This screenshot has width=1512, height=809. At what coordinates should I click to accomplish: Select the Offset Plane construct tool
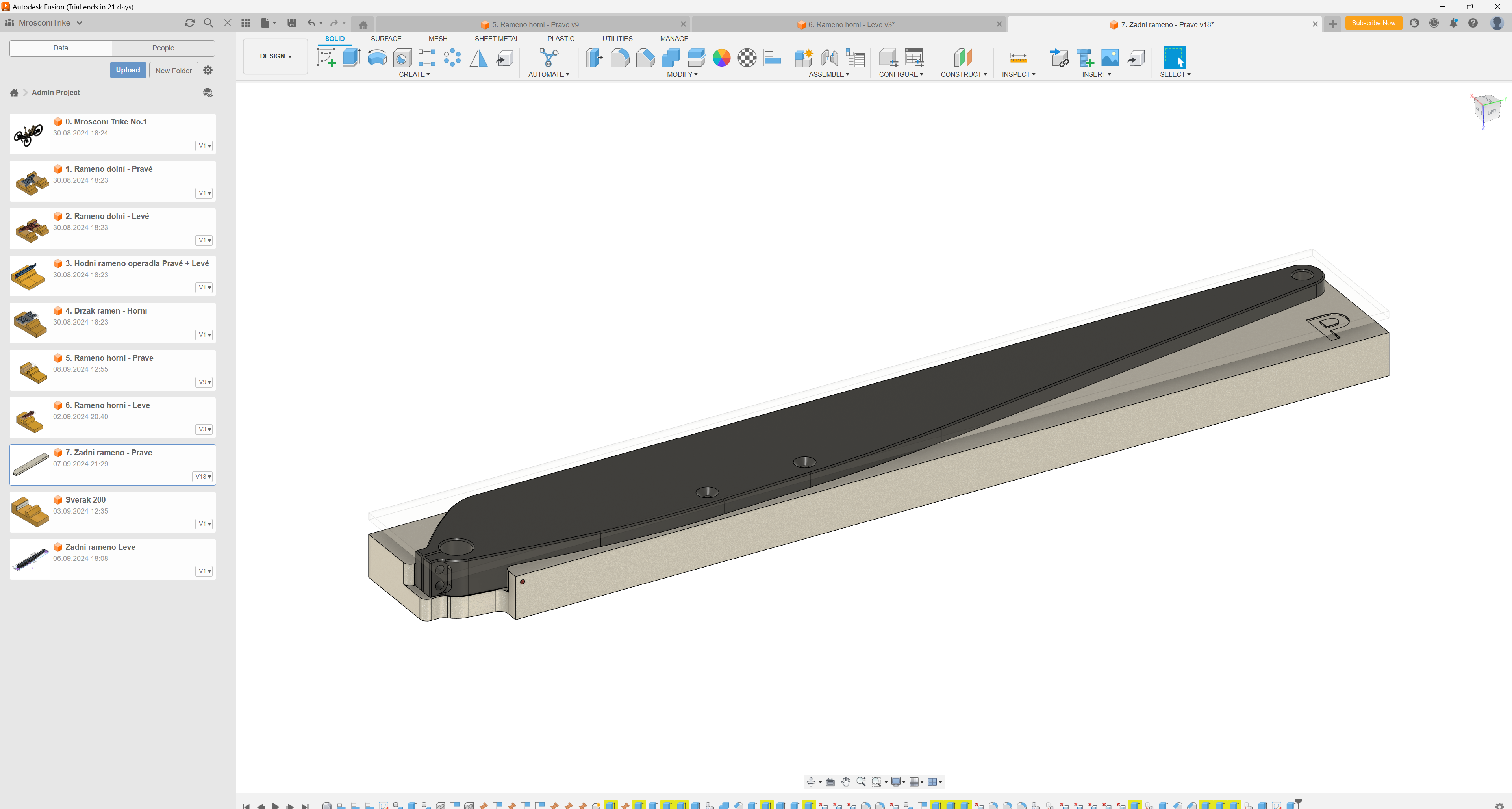[x=963, y=58]
